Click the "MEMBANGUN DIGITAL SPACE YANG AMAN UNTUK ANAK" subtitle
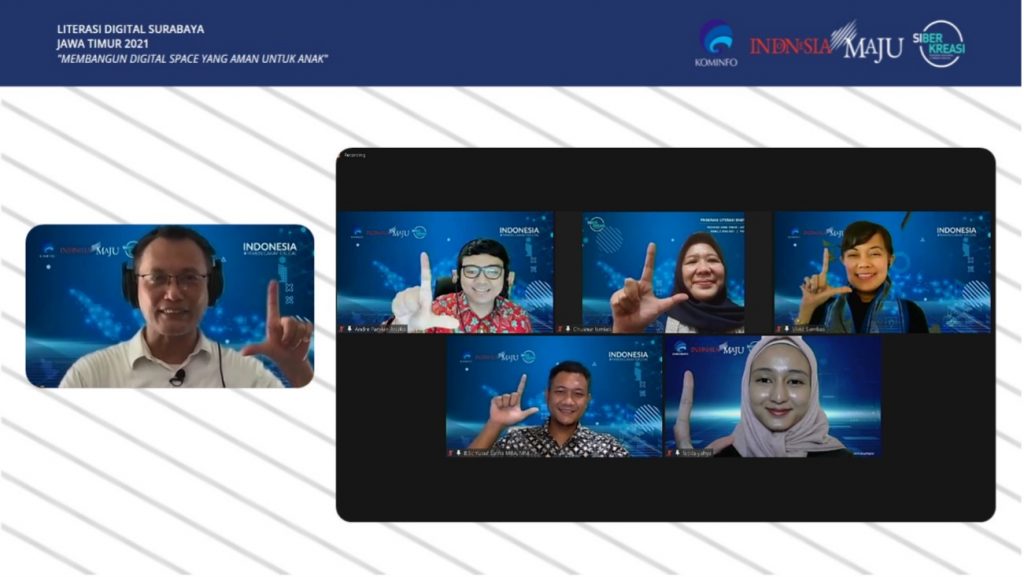Image resolution: width=1024 pixels, height=577 pixels. coord(192,58)
